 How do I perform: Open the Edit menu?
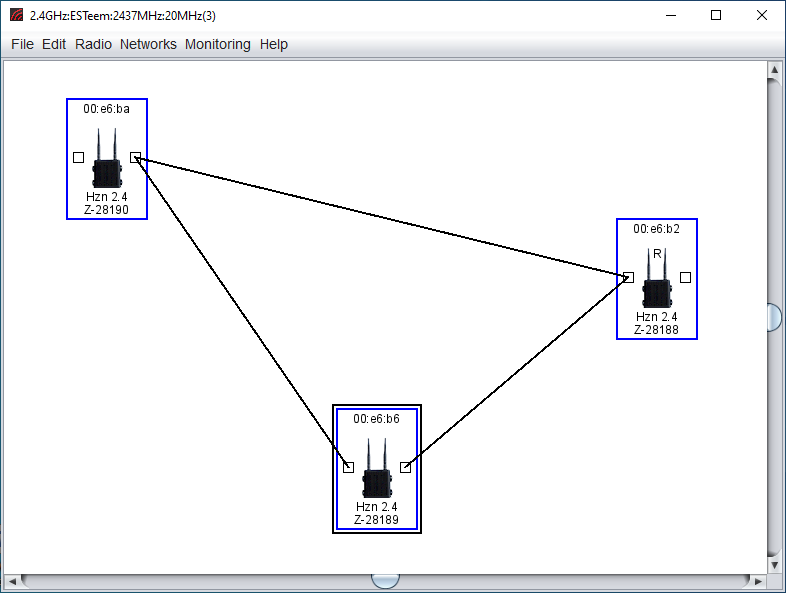pos(54,44)
